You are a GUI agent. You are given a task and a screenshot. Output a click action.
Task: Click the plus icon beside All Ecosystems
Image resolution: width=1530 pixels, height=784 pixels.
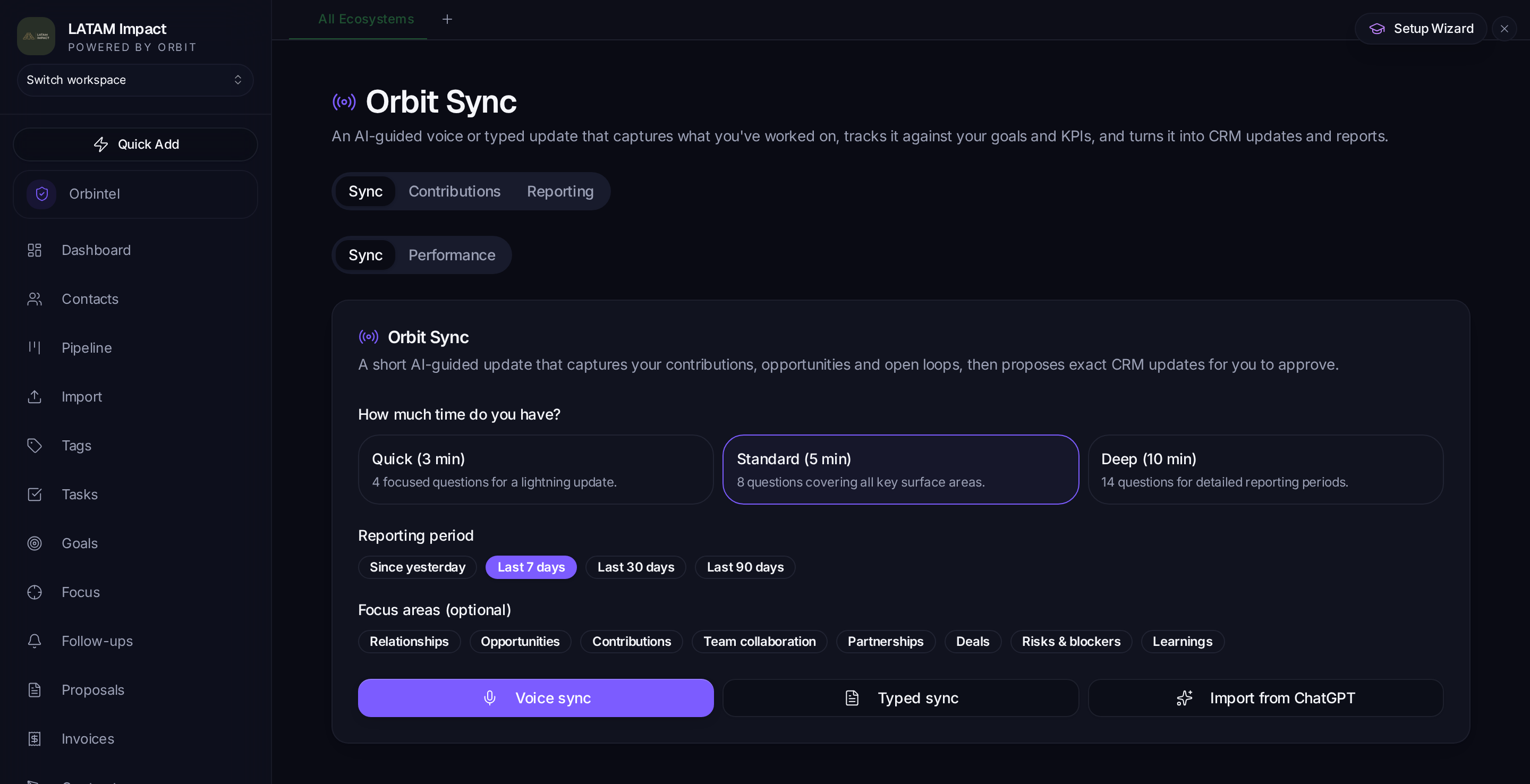tap(447, 20)
